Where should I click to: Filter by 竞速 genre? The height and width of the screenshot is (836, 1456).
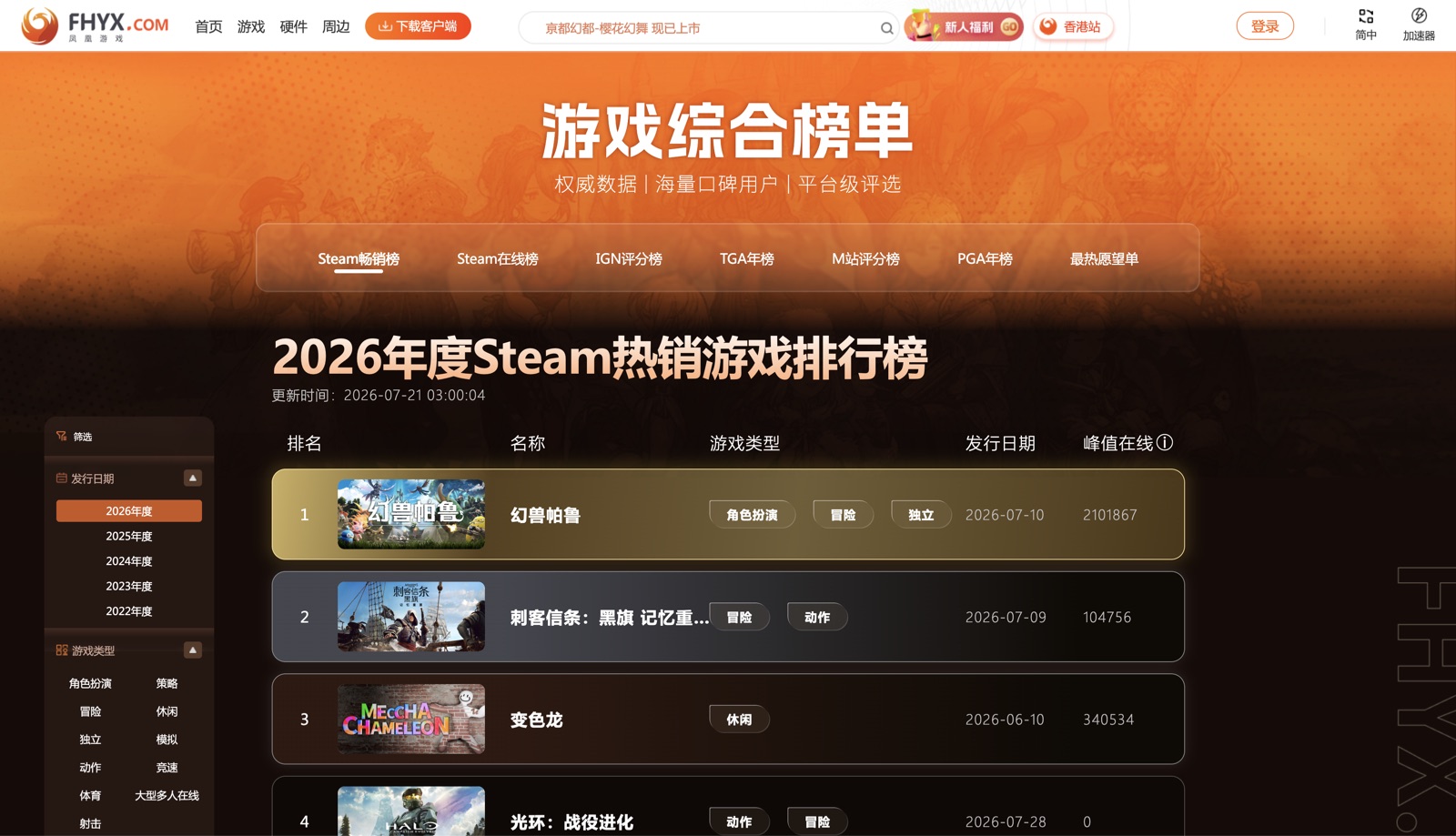pos(167,768)
